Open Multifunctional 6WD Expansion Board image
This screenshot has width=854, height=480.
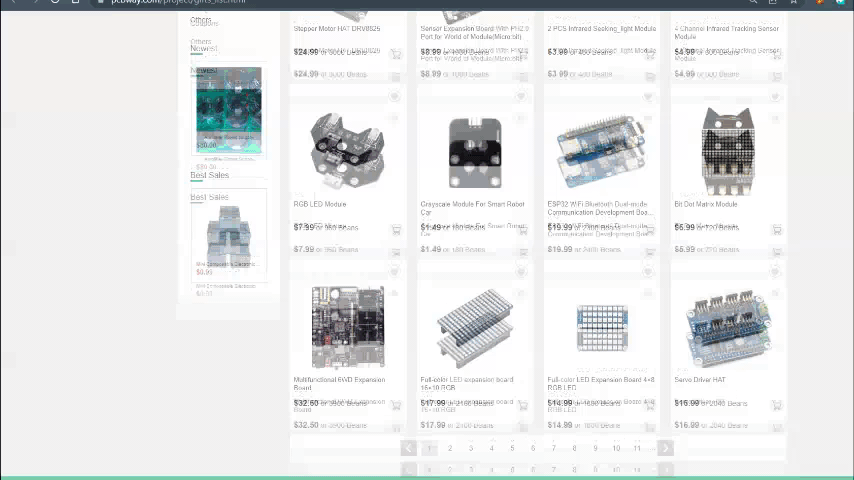348,327
